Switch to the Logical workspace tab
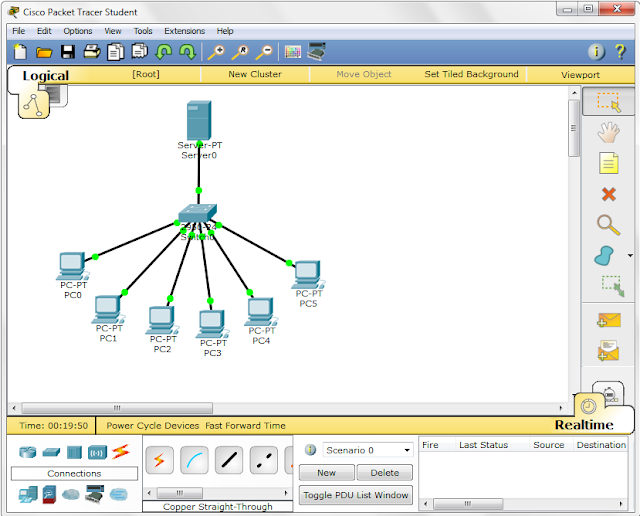 (x=46, y=76)
